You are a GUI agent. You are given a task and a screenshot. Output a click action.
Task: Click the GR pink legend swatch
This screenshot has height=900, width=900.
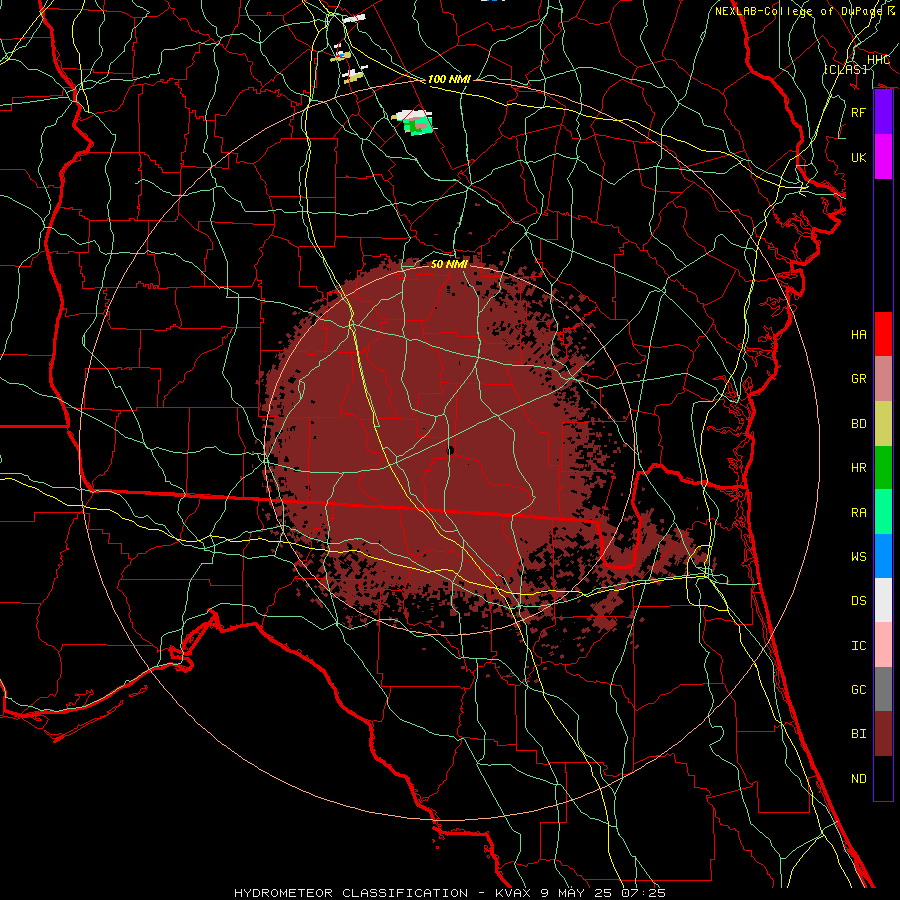click(883, 378)
